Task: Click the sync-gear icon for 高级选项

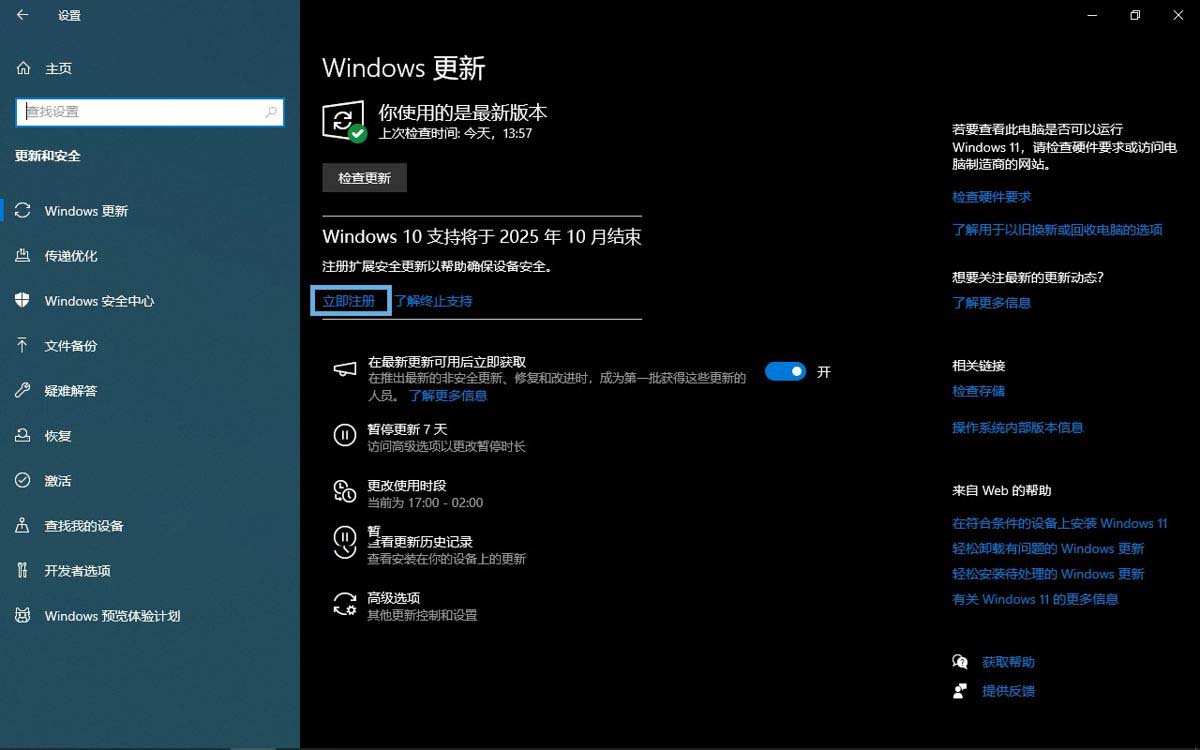Action: pos(344,604)
